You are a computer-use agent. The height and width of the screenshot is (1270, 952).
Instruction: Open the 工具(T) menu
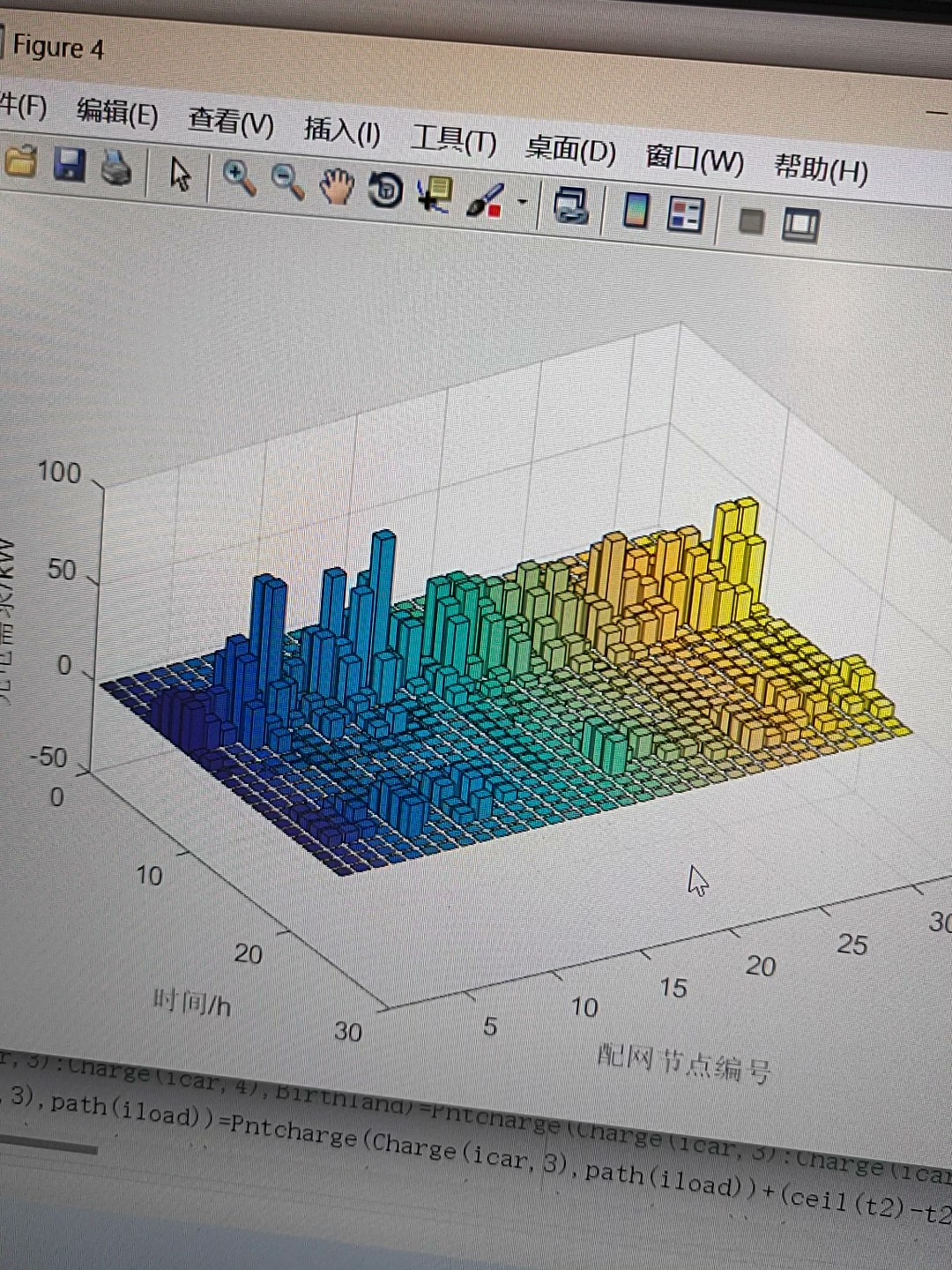click(454, 139)
